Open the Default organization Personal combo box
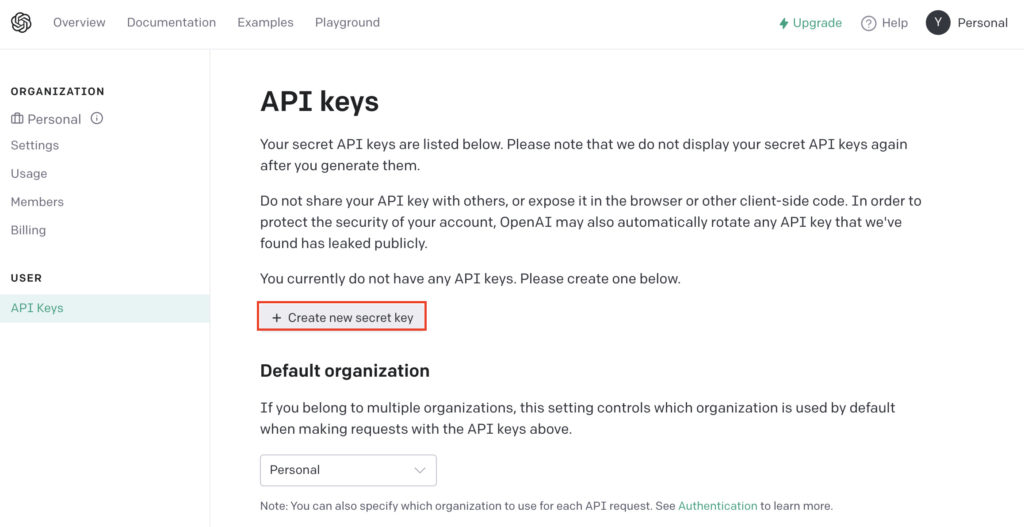 [x=348, y=470]
